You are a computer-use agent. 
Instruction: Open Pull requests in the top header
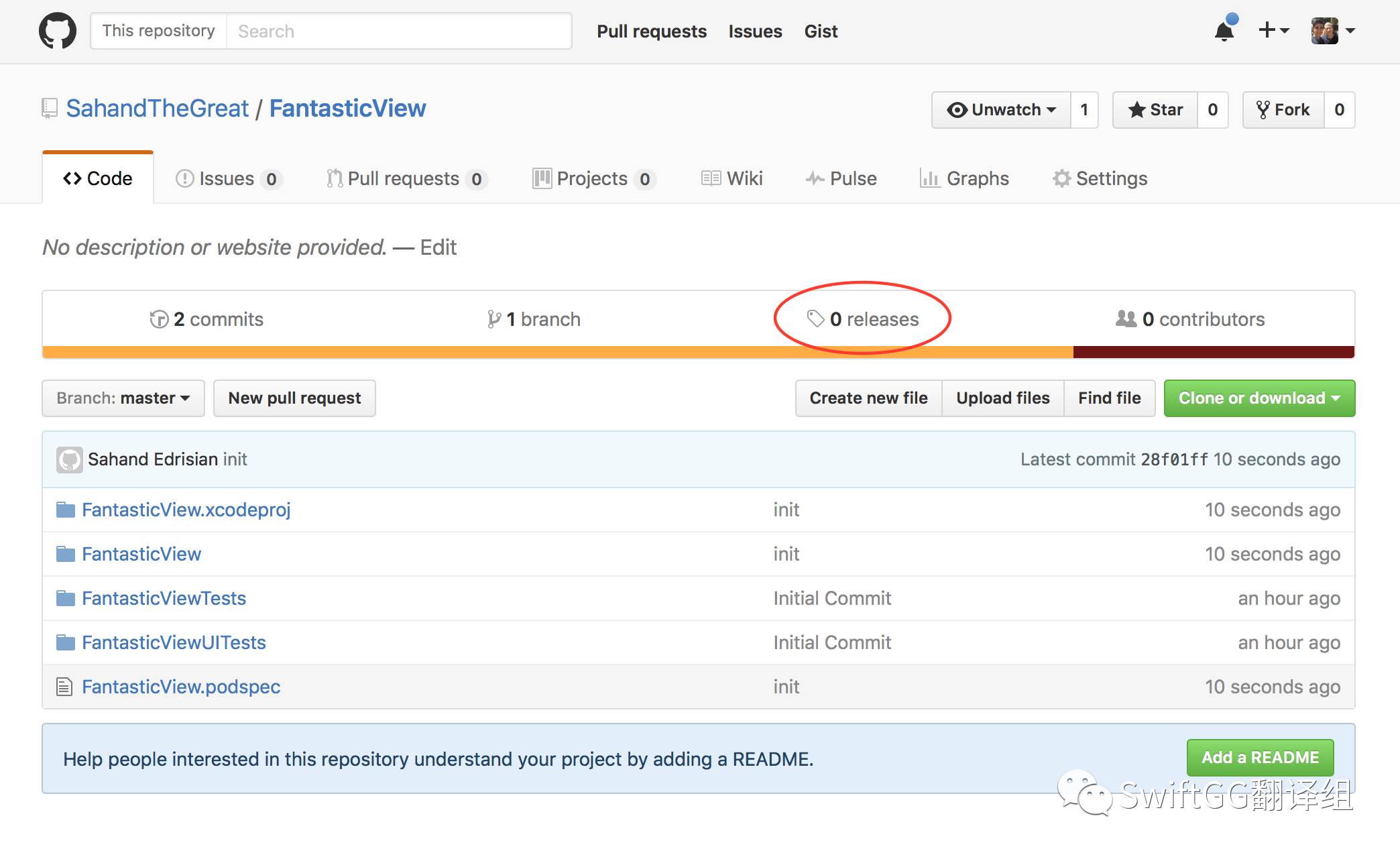(652, 32)
